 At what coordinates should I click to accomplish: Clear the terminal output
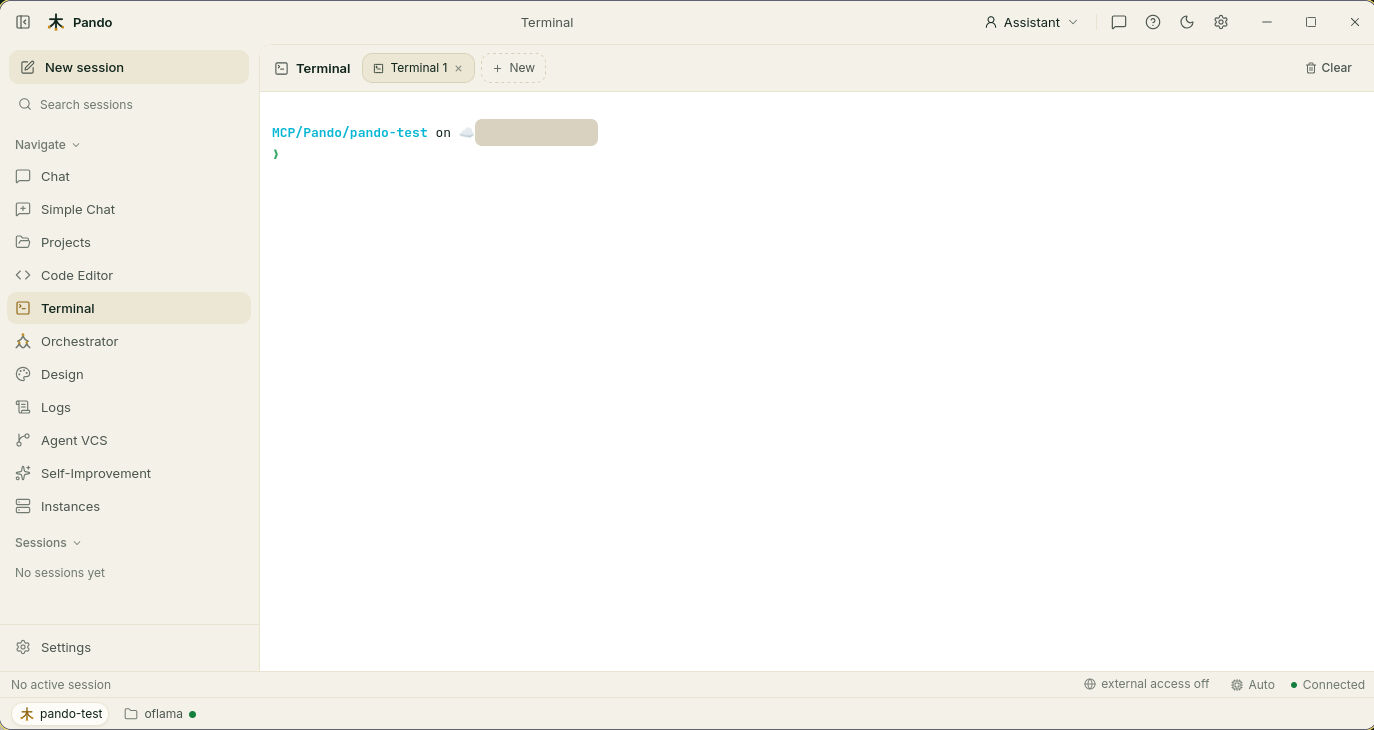(x=1328, y=68)
